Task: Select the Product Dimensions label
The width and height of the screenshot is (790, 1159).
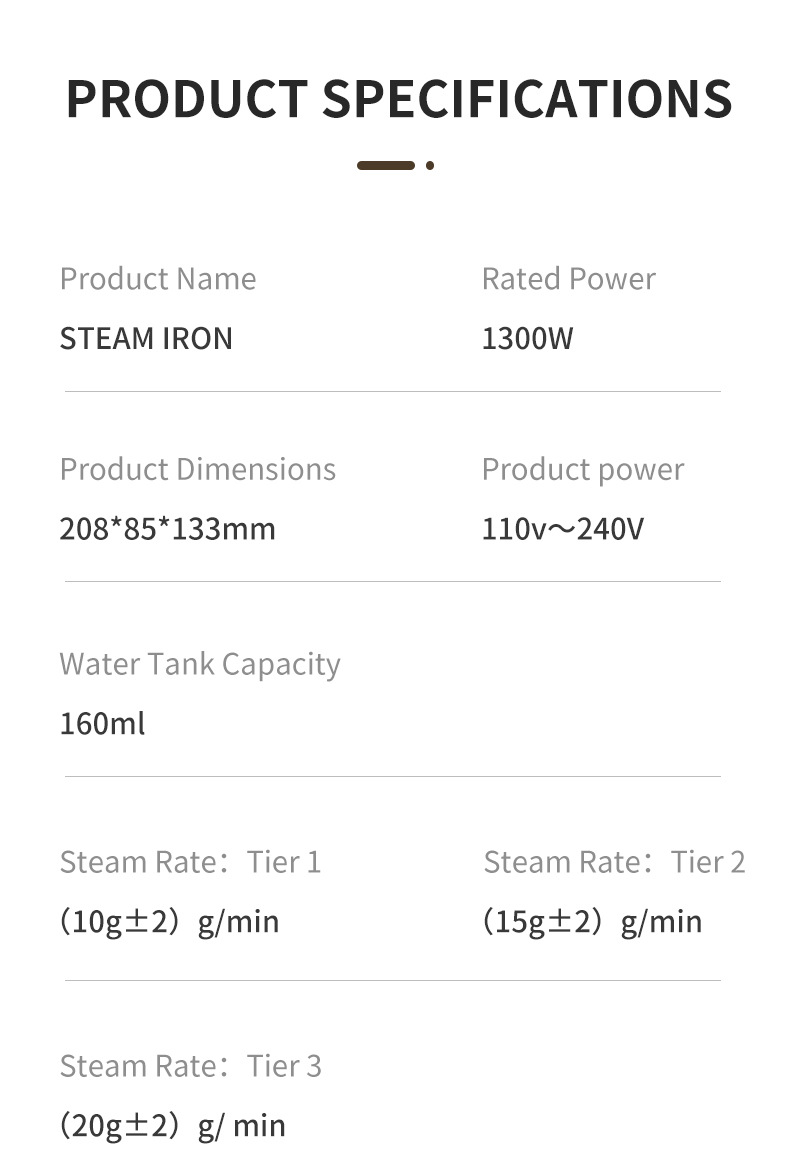Action: tap(198, 469)
